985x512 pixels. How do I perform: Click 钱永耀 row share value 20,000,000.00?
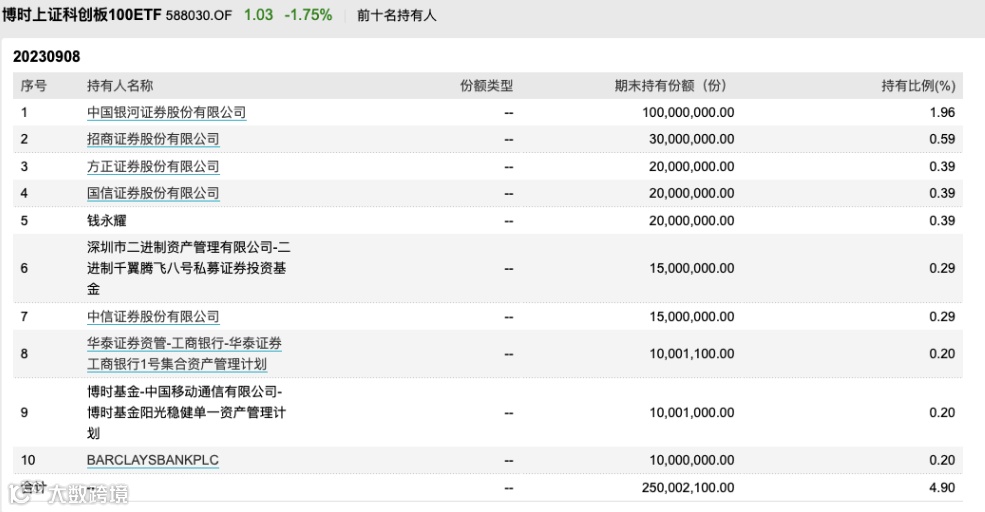coord(692,221)
